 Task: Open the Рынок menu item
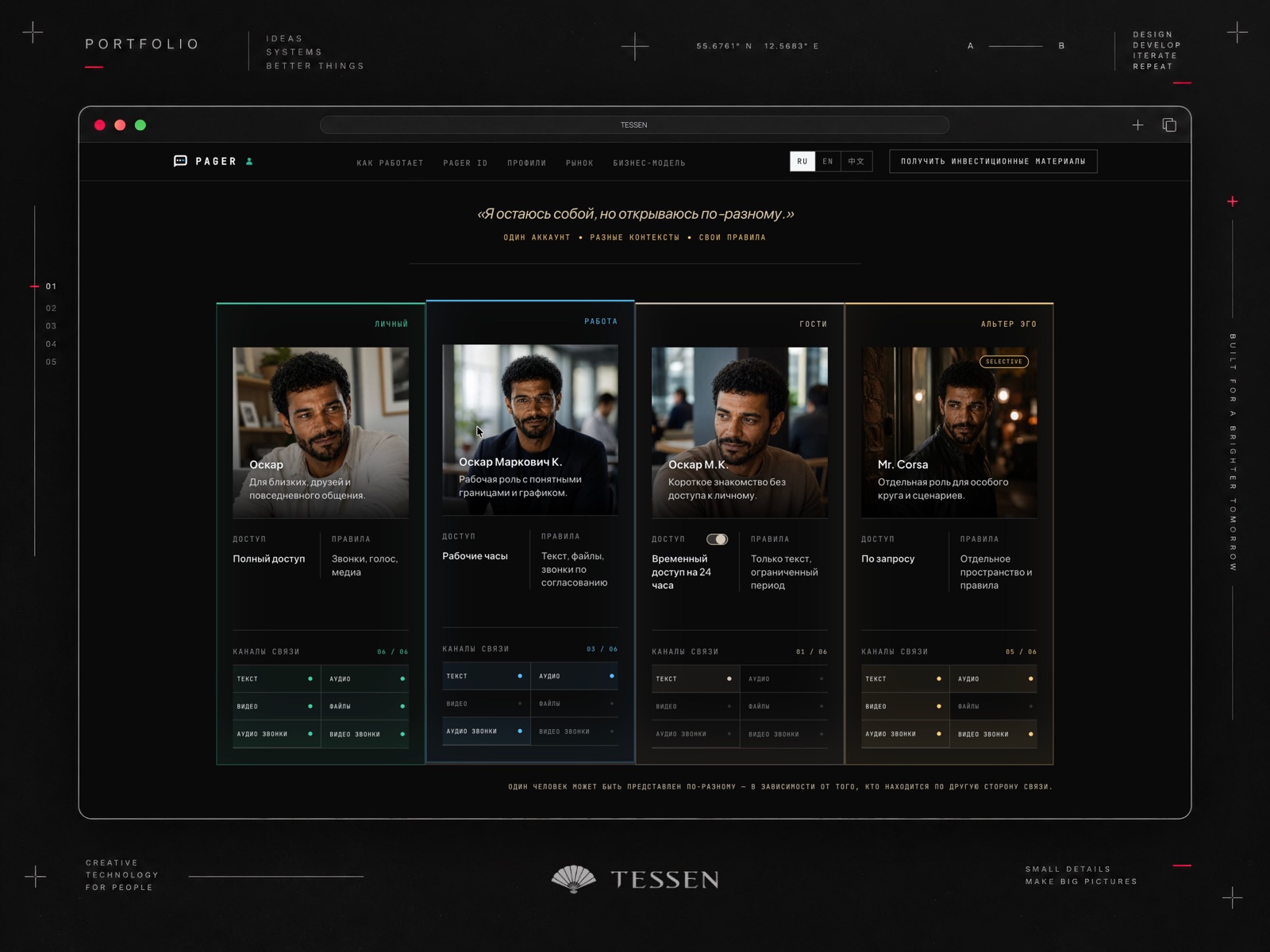coord(579,163)
